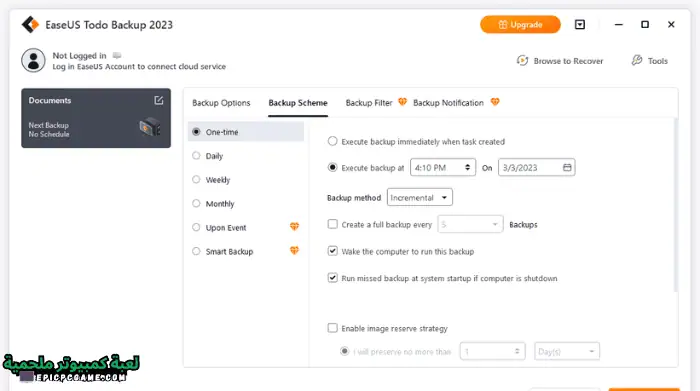Click the EaseUS logo icon
The image size is (700, 391).
pyautogui.click(x=30, y=25)
